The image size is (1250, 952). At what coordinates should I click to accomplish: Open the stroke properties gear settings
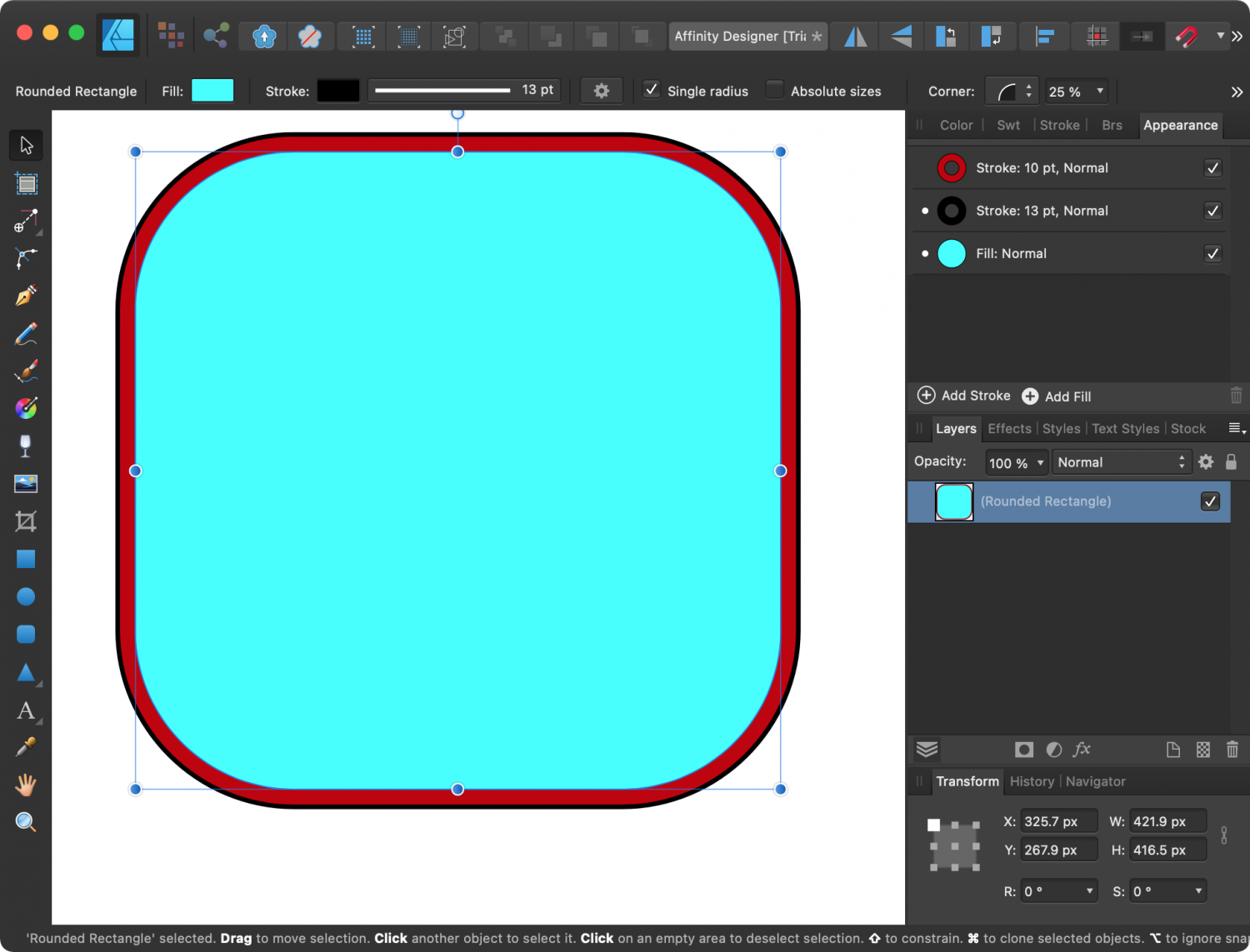pyautogui.click(x=602, y=90)
